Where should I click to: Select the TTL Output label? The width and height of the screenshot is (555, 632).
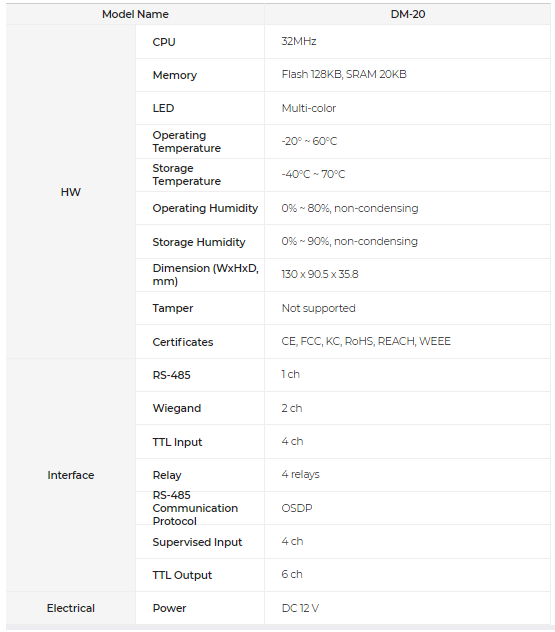tap(182, 575)
